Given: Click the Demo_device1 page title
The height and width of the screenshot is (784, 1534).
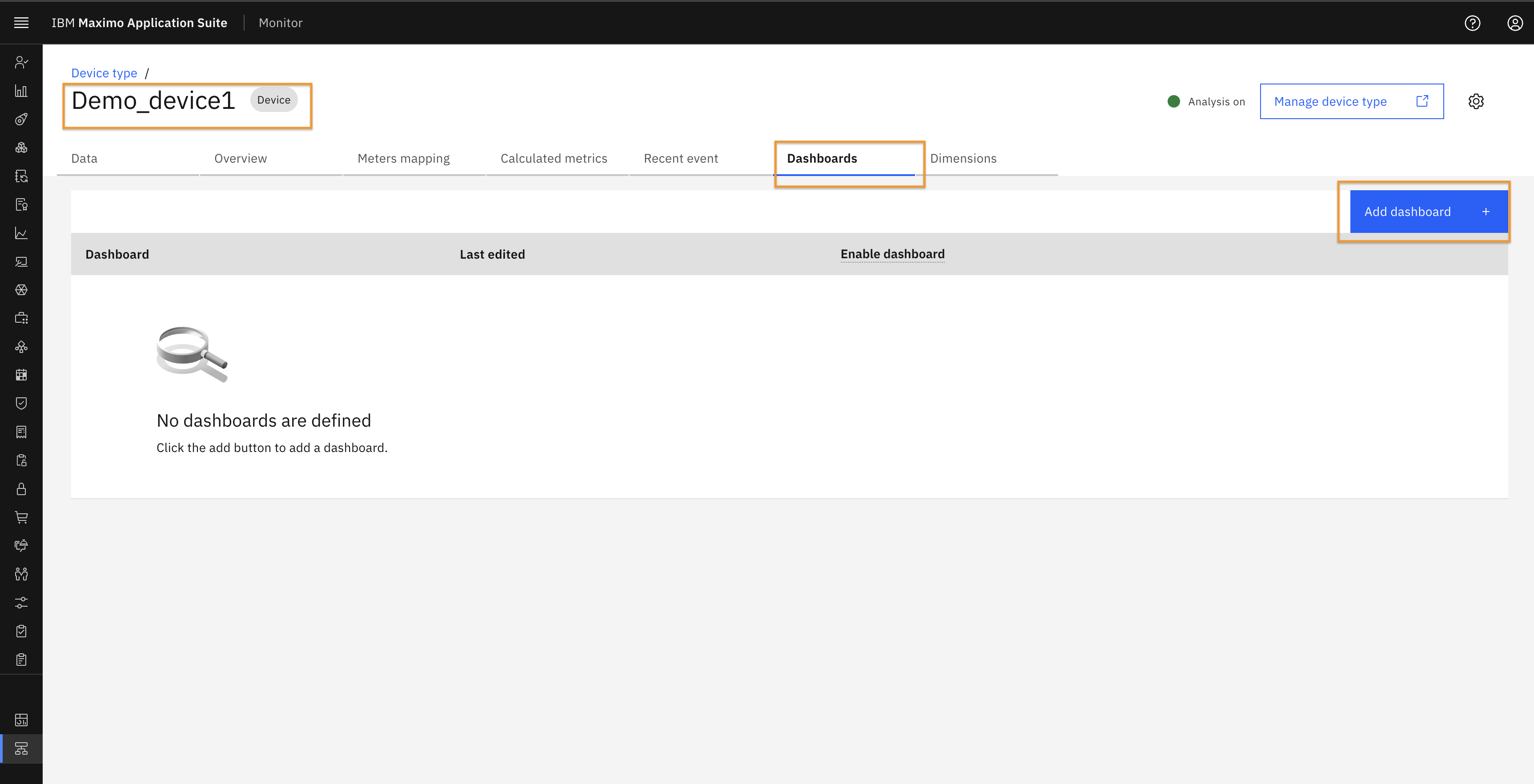Looking at the screenshot, I should tap(153, 100).
